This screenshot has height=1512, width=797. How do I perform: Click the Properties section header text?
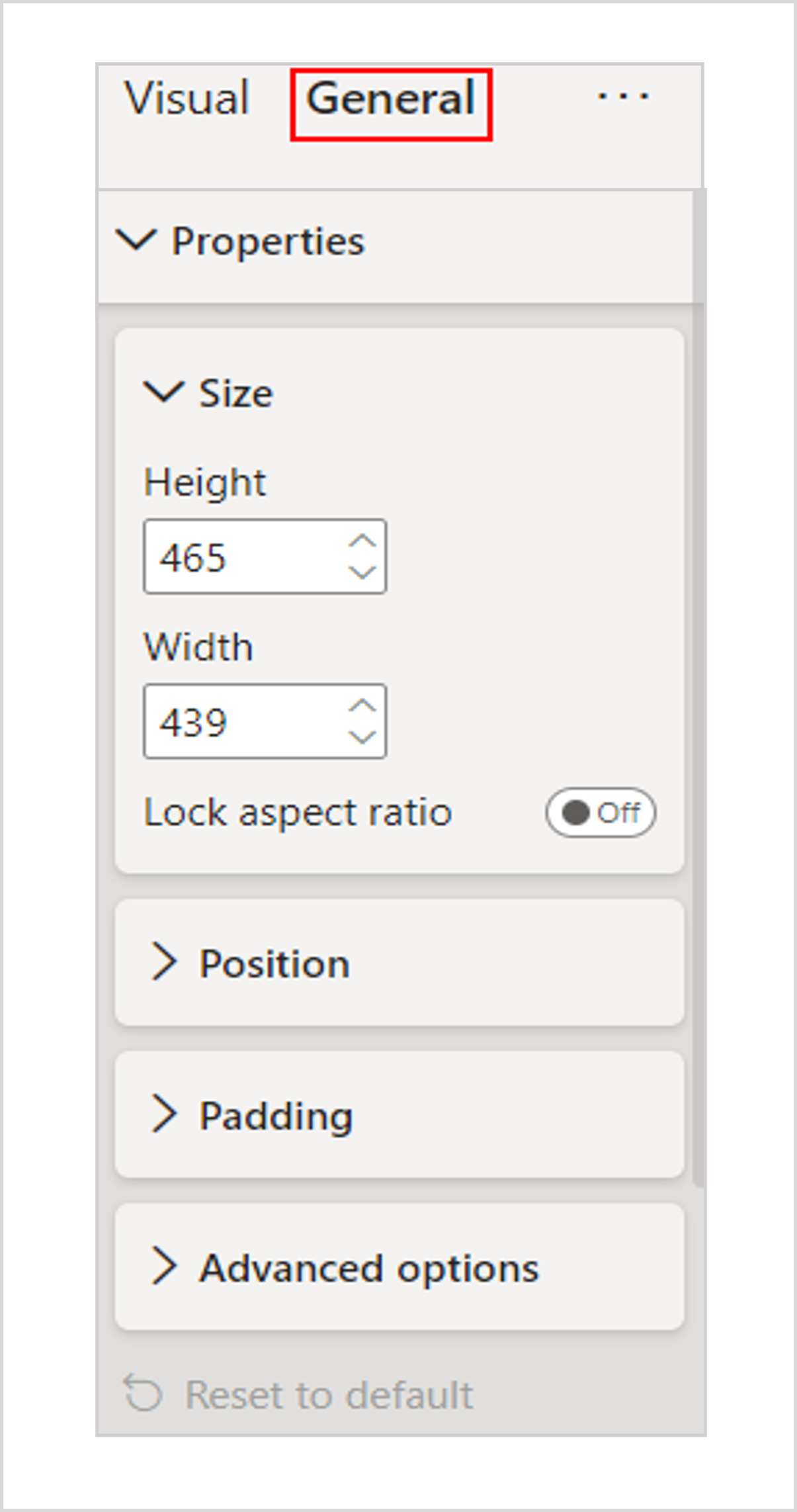coord(268,241)
